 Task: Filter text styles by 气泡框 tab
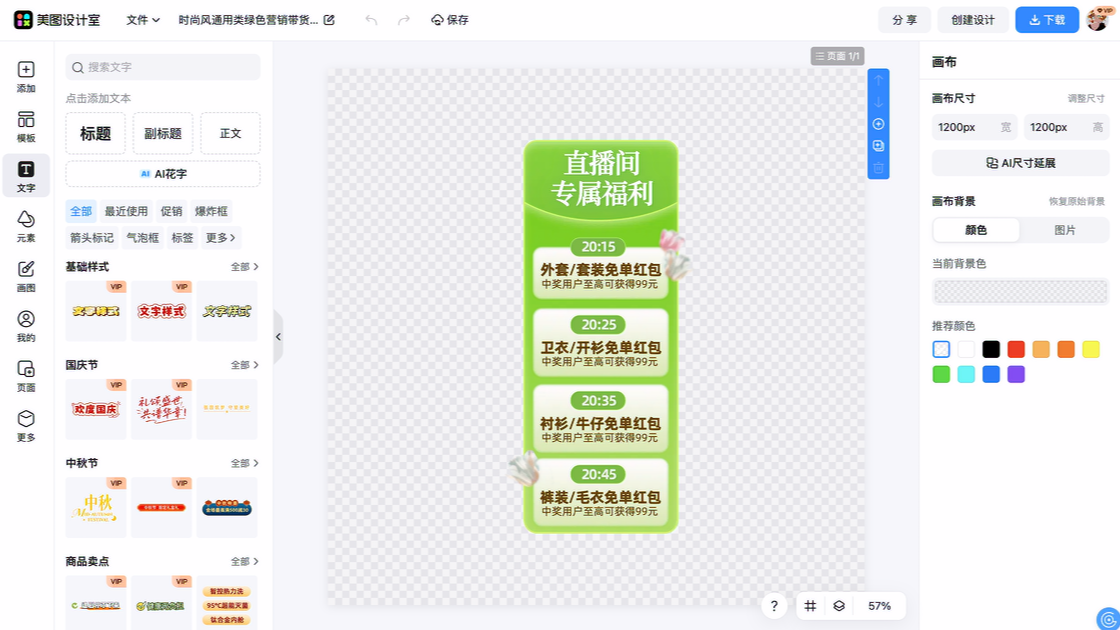point(142,238)
